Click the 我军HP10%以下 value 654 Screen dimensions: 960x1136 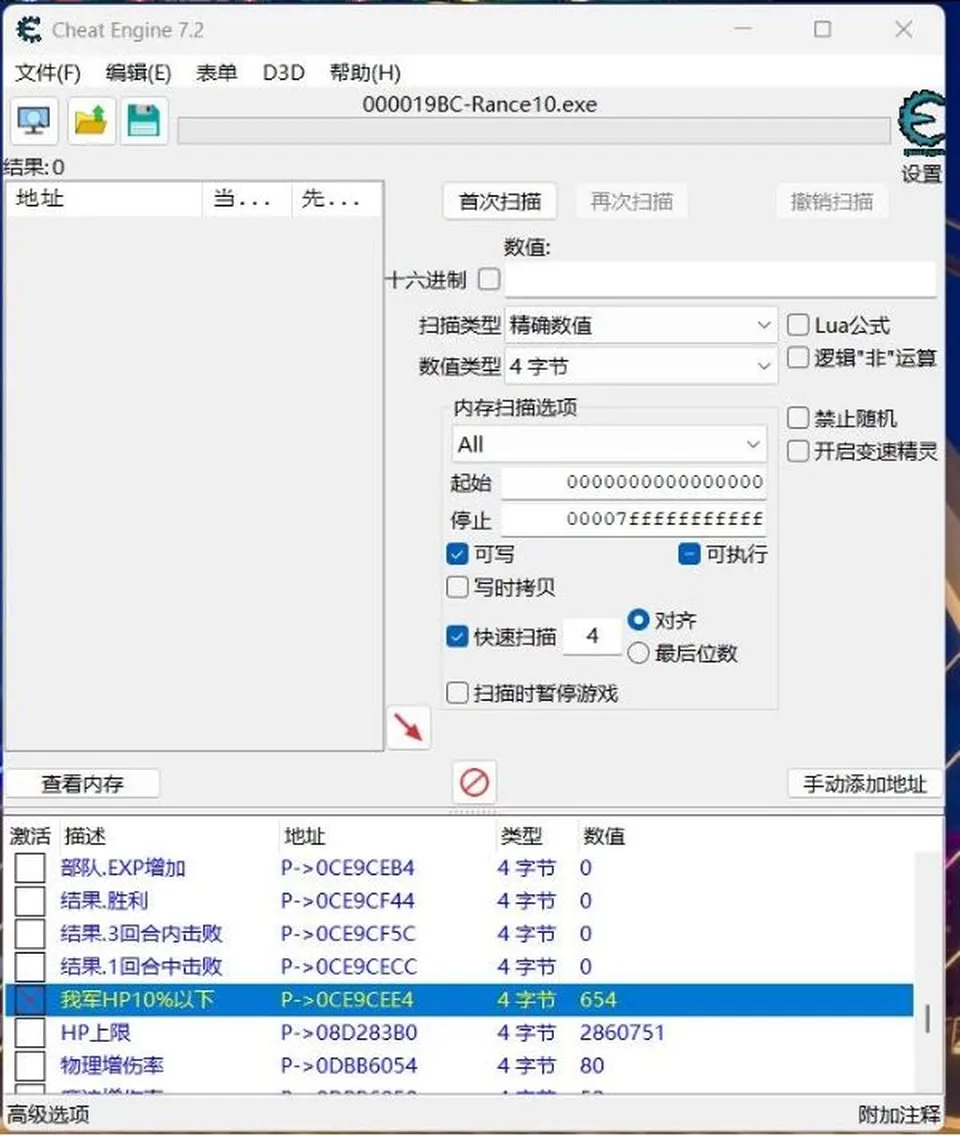click(598, 1000)
